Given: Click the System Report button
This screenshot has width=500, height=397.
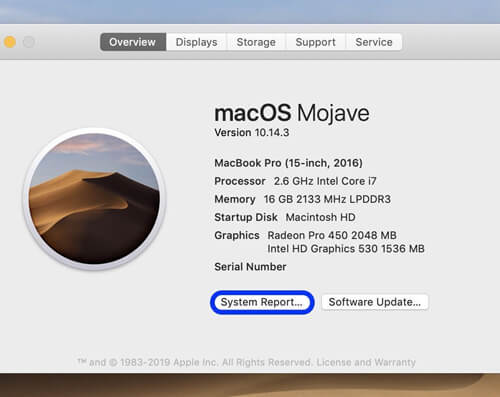Looking at the screenshot, I should 262,302.
